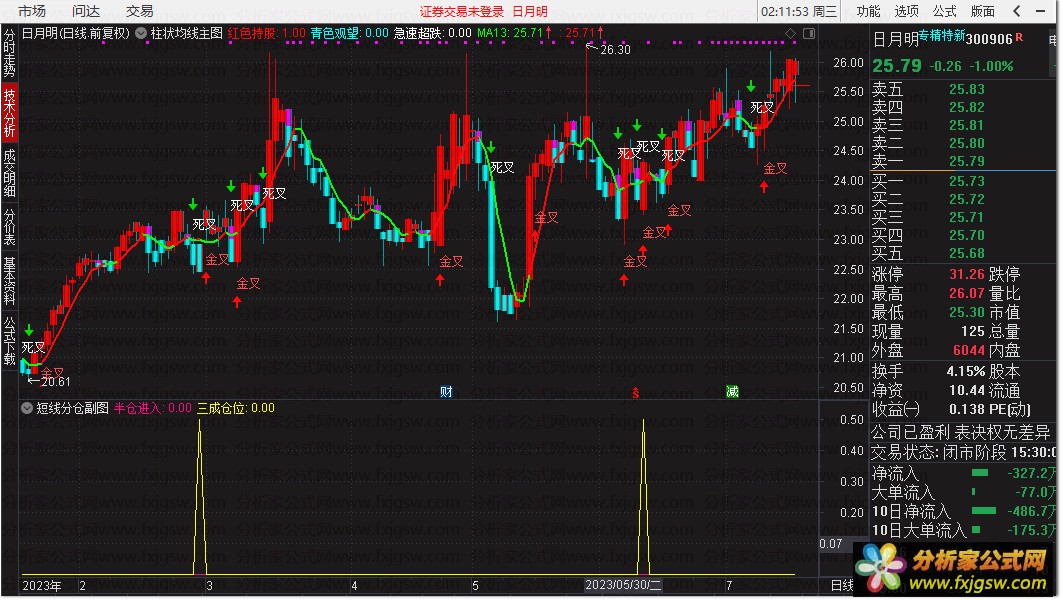Viewport: 1063px width, 600px height.
Task: Open the 问达 menu
Action: [85, 11]
